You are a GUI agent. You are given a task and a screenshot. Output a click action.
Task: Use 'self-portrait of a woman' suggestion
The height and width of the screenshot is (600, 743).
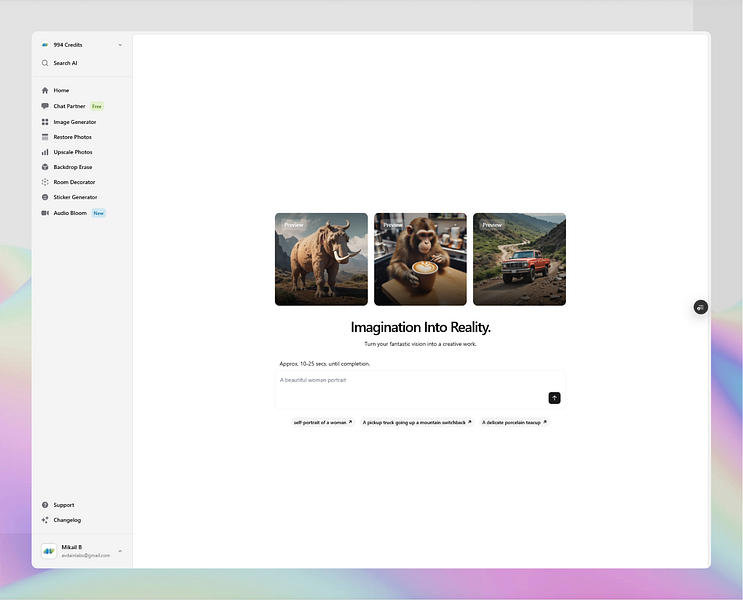(x=323, y=422)
